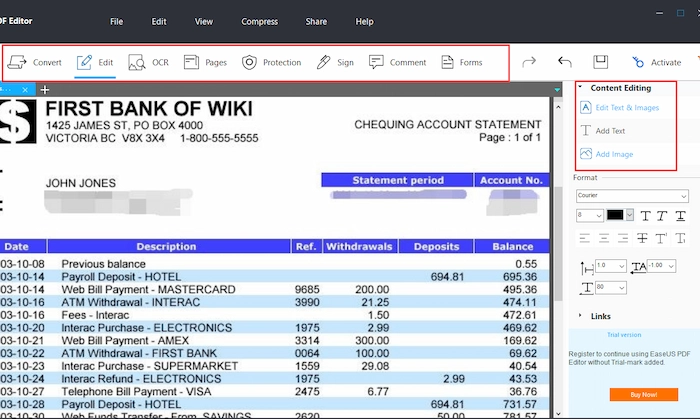This screenshot has height=419, width=700.
Task: Open the Compress menu
Action: click(x=259, y=21)
